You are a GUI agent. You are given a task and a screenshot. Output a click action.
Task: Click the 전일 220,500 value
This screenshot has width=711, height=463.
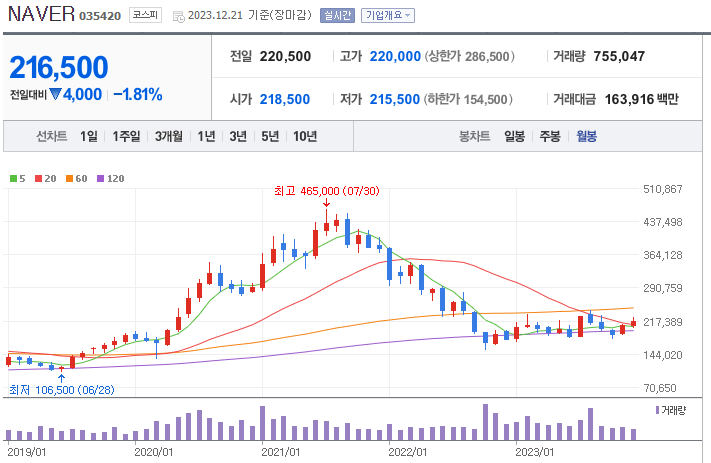(x=285, y=56)
